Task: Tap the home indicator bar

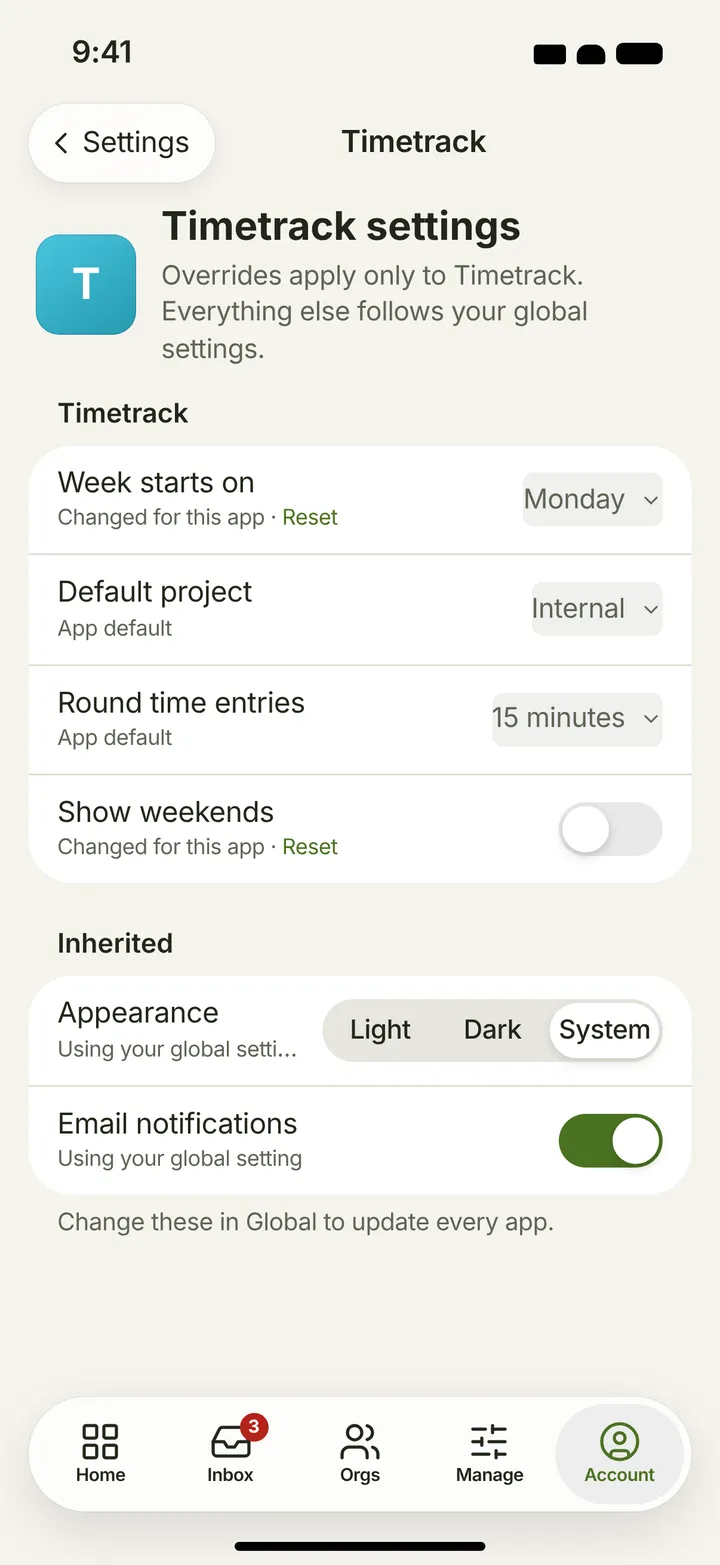Action: pos(360,1547)
